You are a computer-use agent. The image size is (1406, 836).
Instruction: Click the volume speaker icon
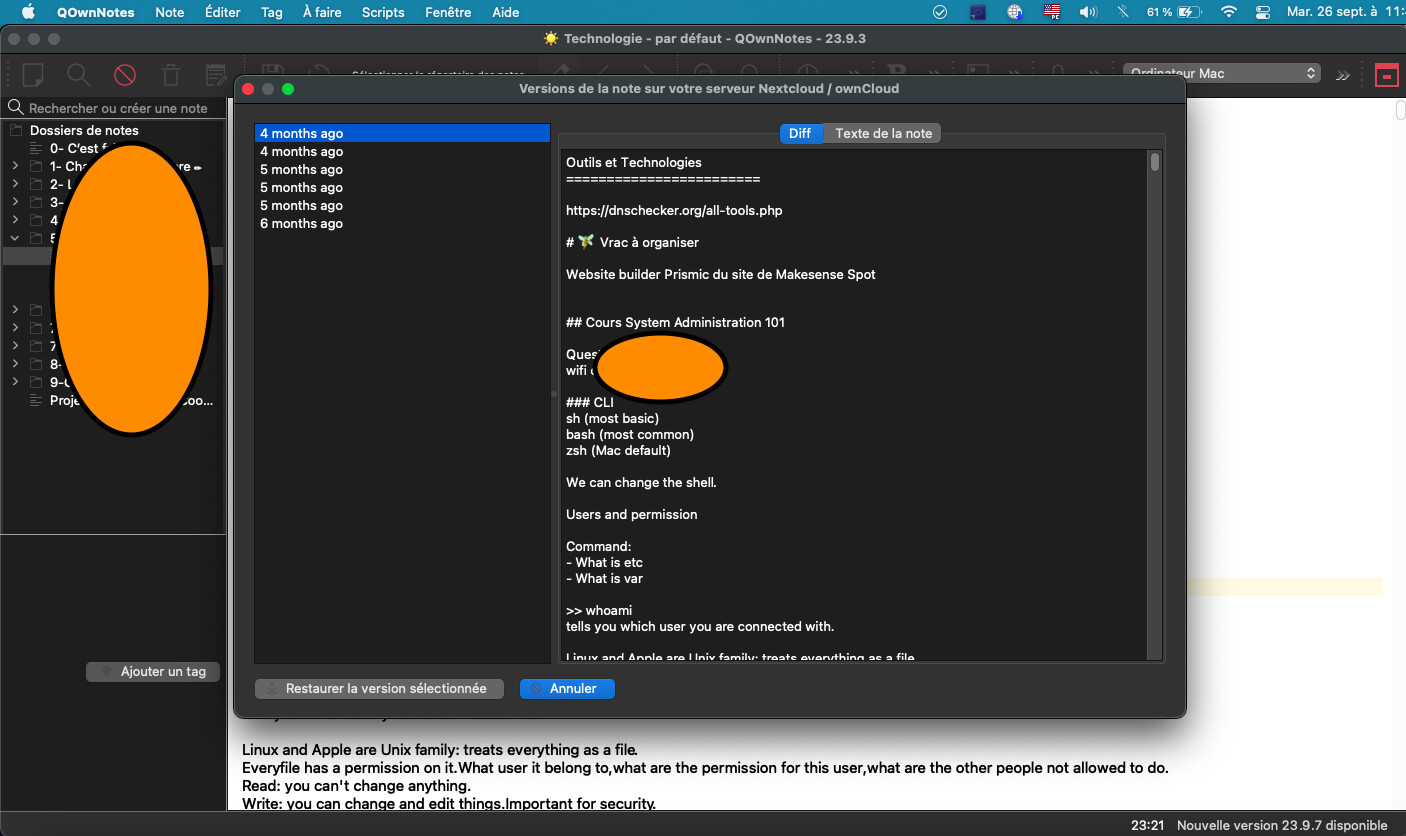coord(1088,12)
